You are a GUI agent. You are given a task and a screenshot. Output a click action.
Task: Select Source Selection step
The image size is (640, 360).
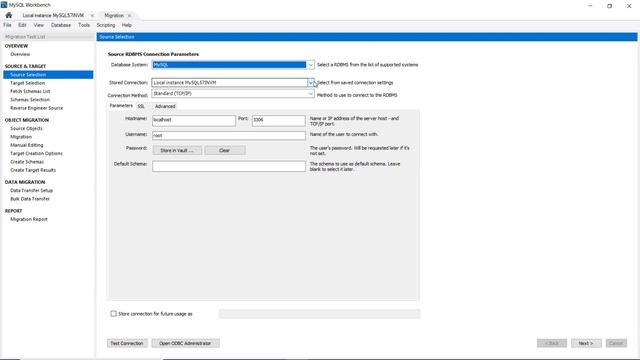(48, 75)
